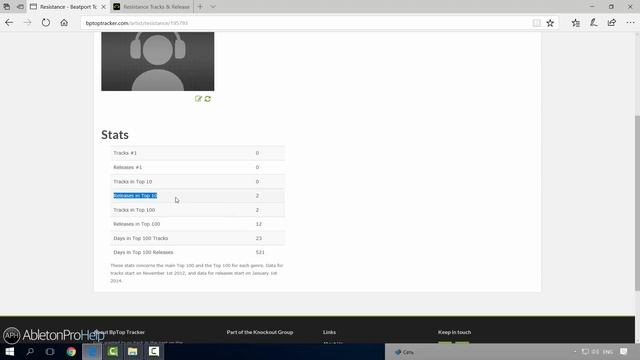Click the page vertical scrollbar thumb
The width and height of the screenshot is (640, 360).
pyautogui.click(x=637, y=203)
